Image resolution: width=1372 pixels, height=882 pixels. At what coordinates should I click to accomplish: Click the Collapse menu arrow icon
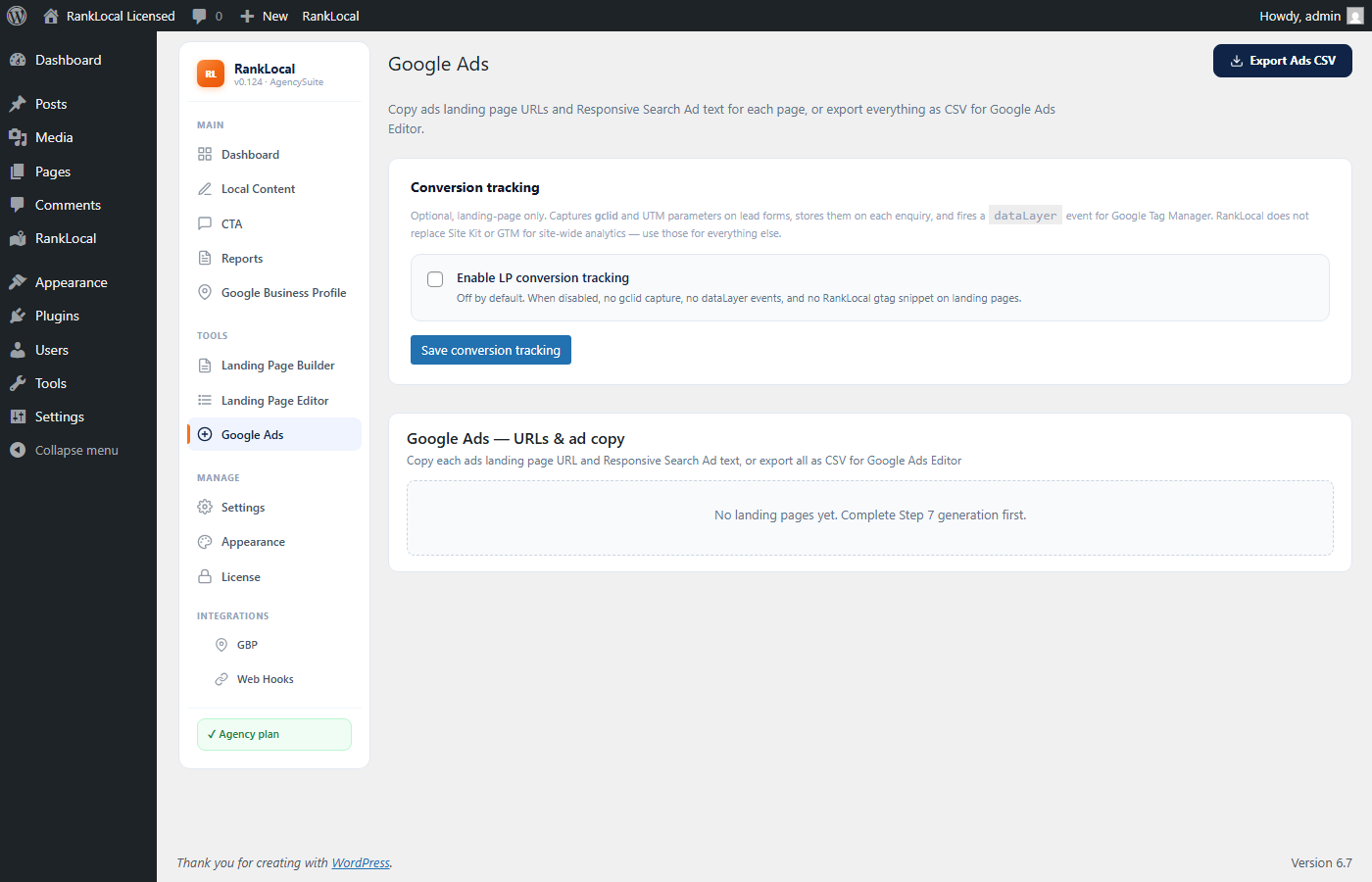click(18, 450)
